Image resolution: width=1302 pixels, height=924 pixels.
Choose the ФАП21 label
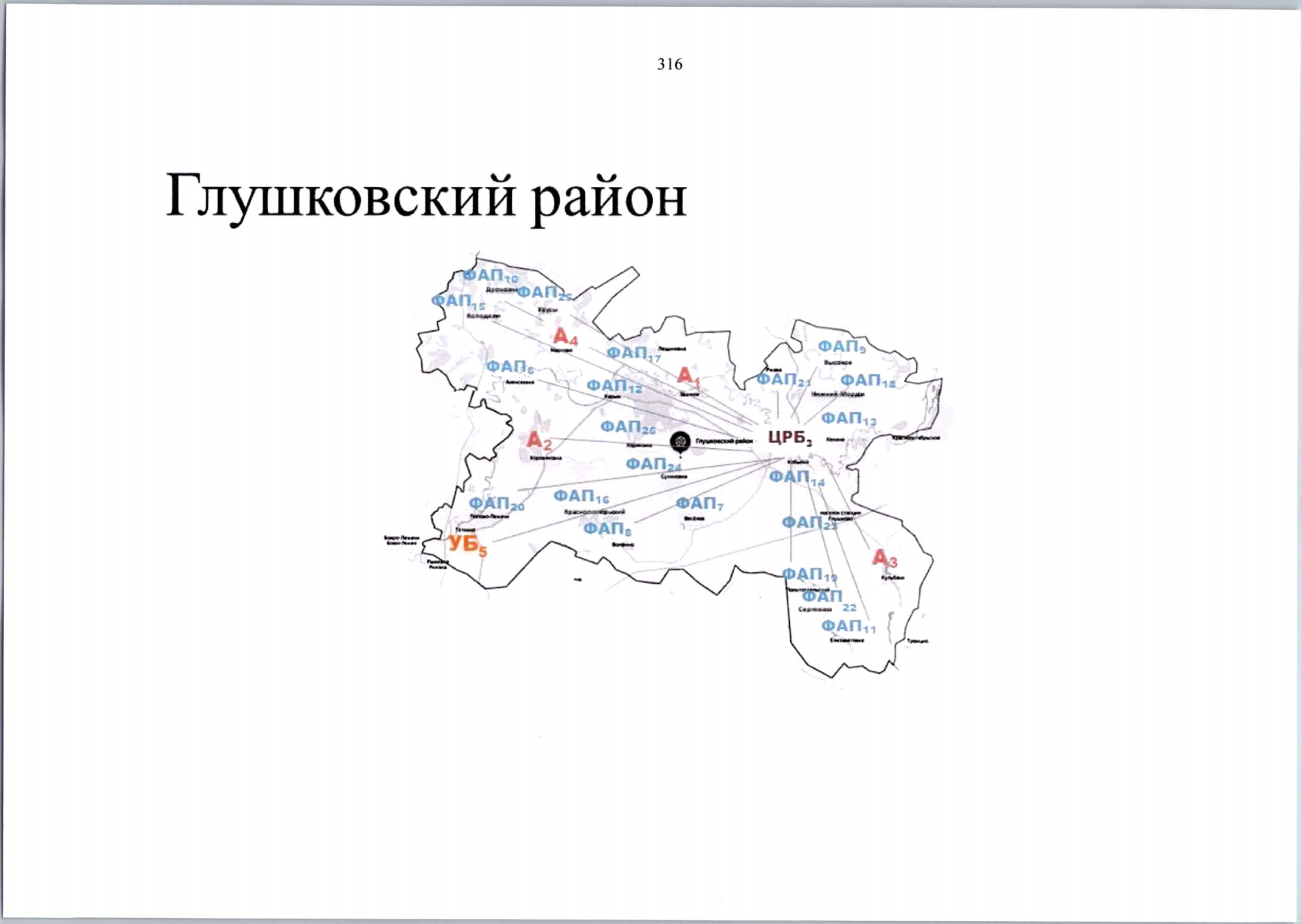click(x=784, y=380)
